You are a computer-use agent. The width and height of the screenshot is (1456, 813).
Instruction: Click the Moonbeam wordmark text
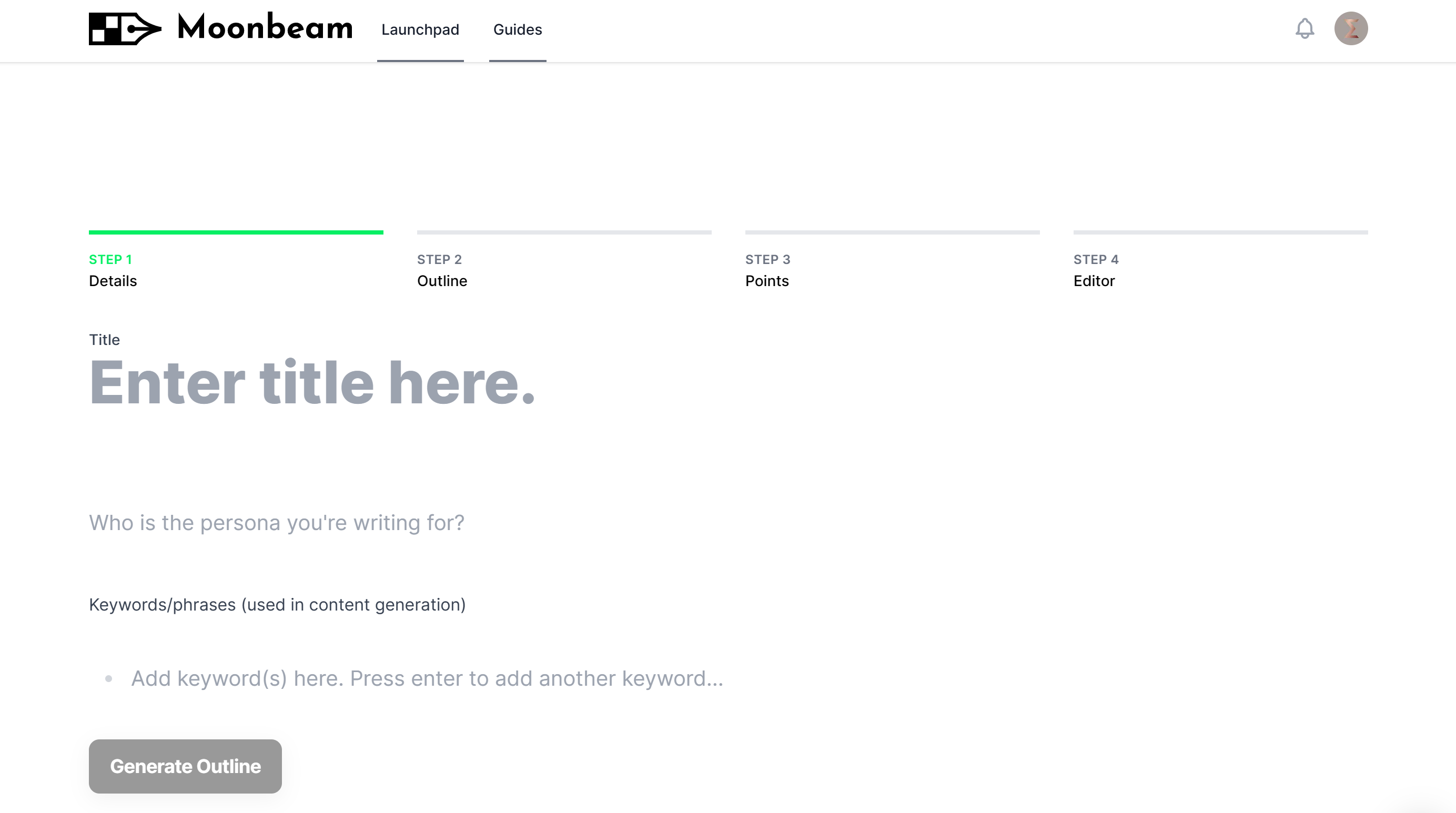[265, 27]
